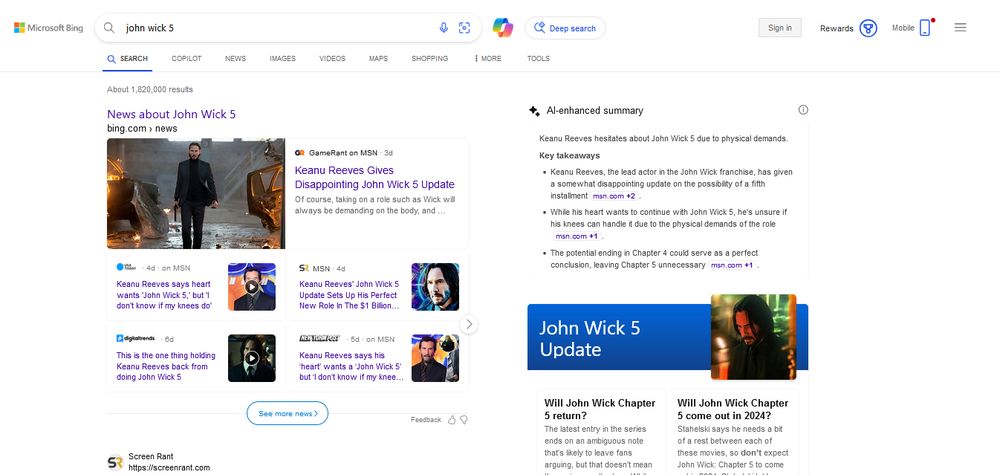This screenshot has height=475, width=1000.
Task: Open msn.com +1 citation after knees takeaway
Action: point(576,236)
